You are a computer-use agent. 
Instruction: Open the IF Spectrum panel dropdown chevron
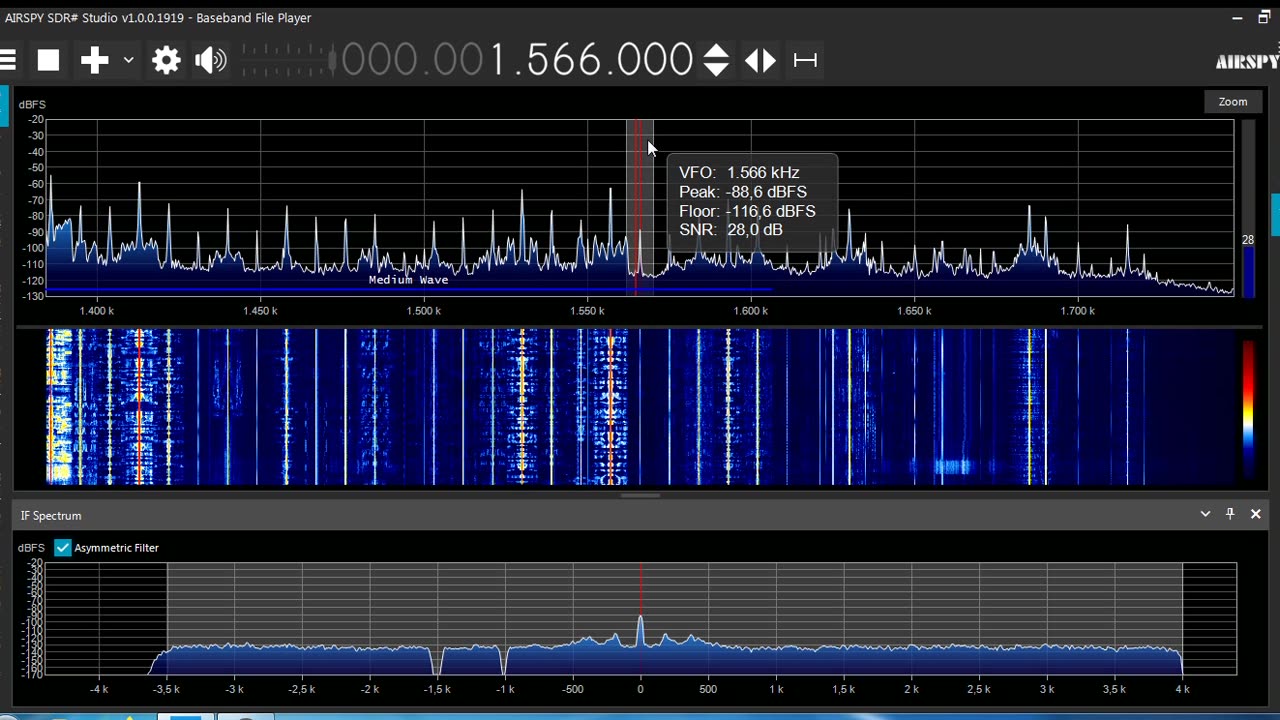[x=1205, y=514]
